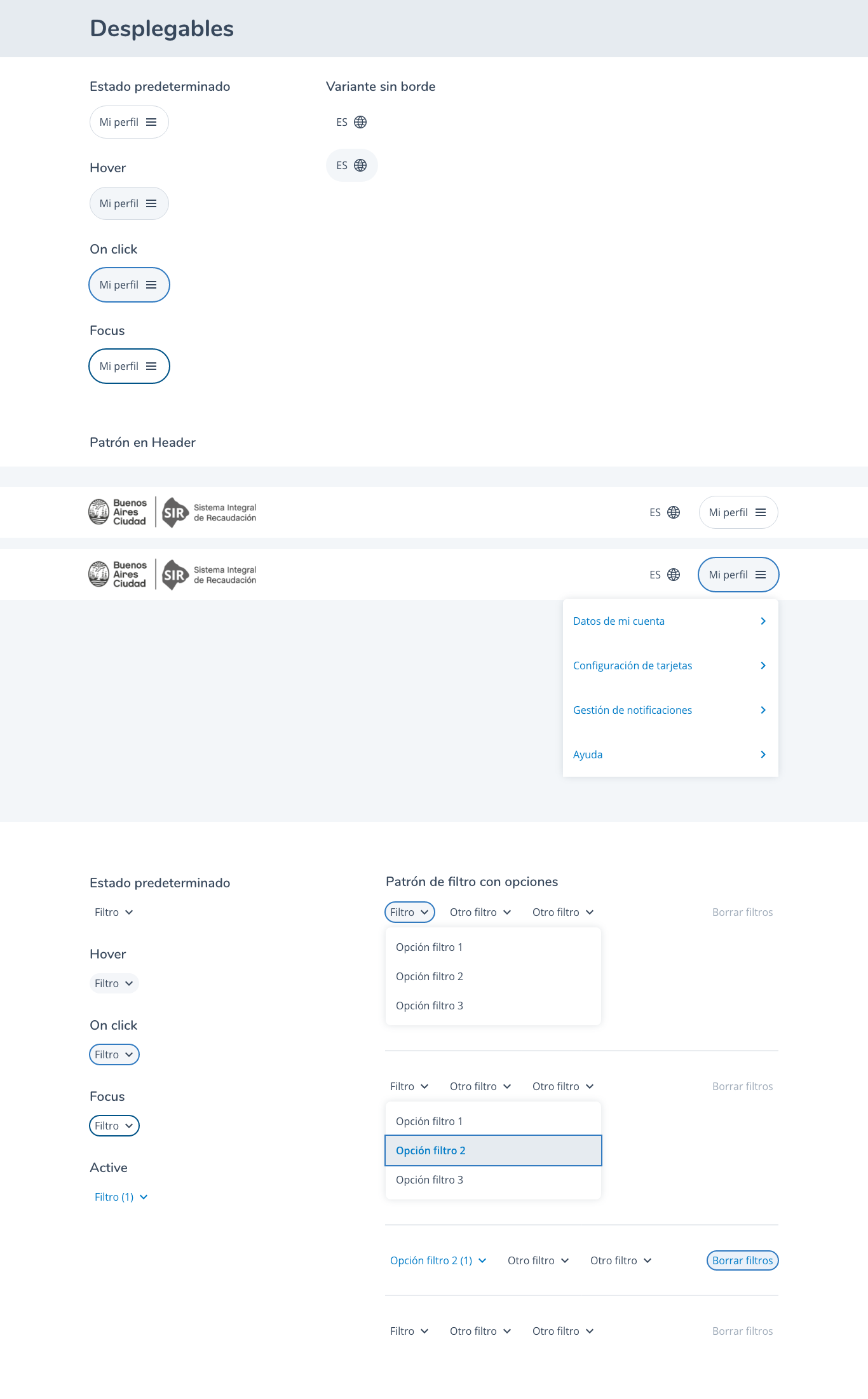Click the globe icon in the borderless ES variant
This screenshot has height=1399, width=868.
[x=360, y=122]
